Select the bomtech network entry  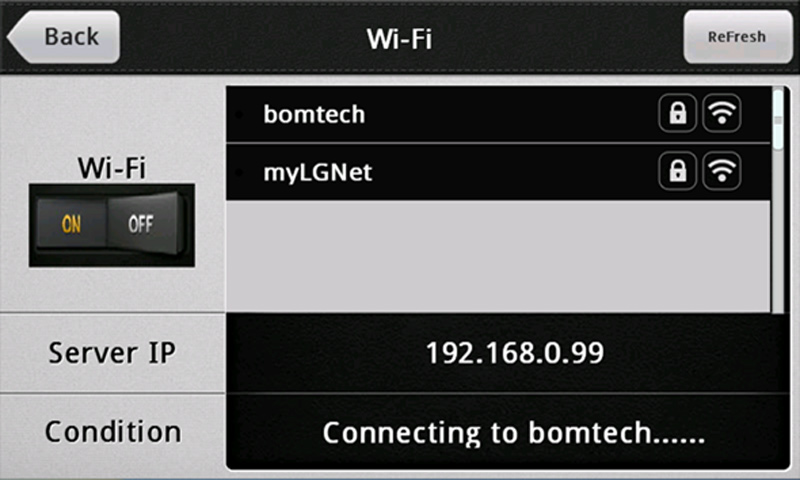coord(498,114)
